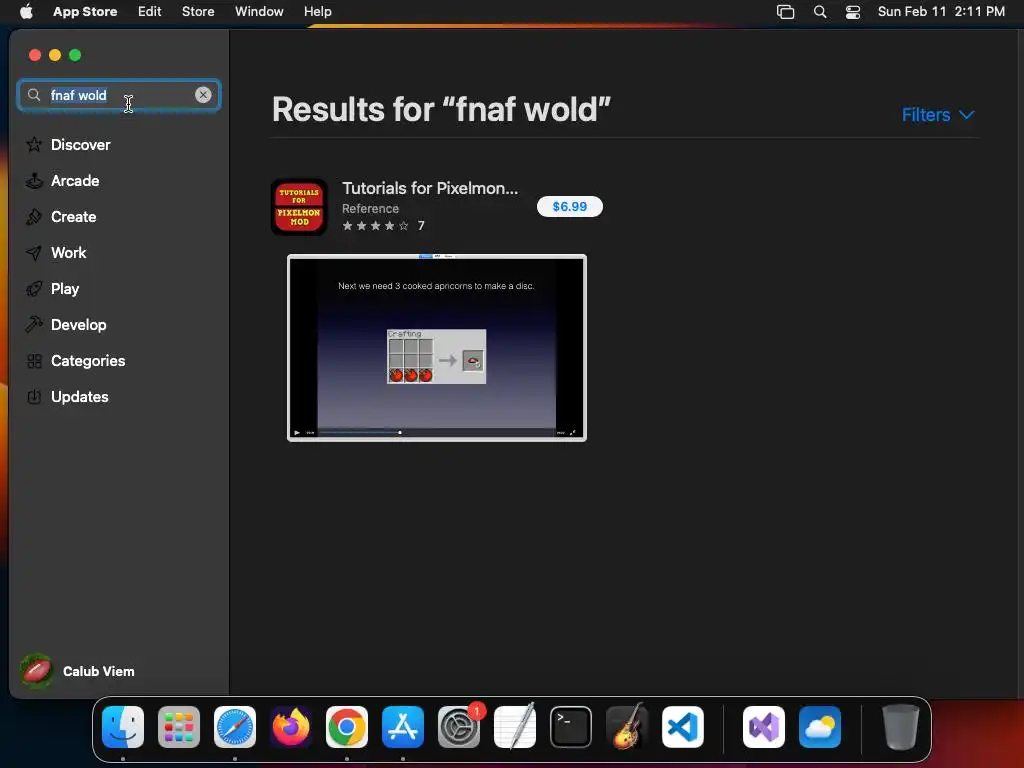1024x768 pixels.
Task: Open the Window menu
Action: point(259,12)
